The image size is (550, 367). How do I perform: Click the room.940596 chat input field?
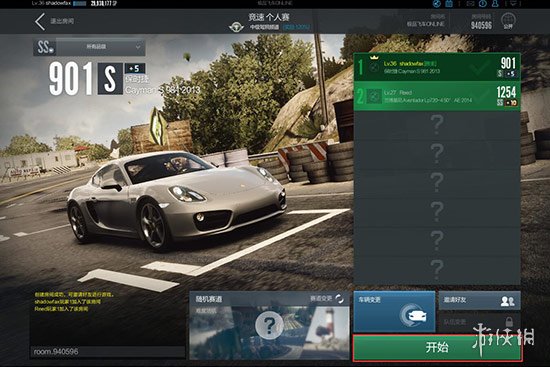tap(107, 352)
